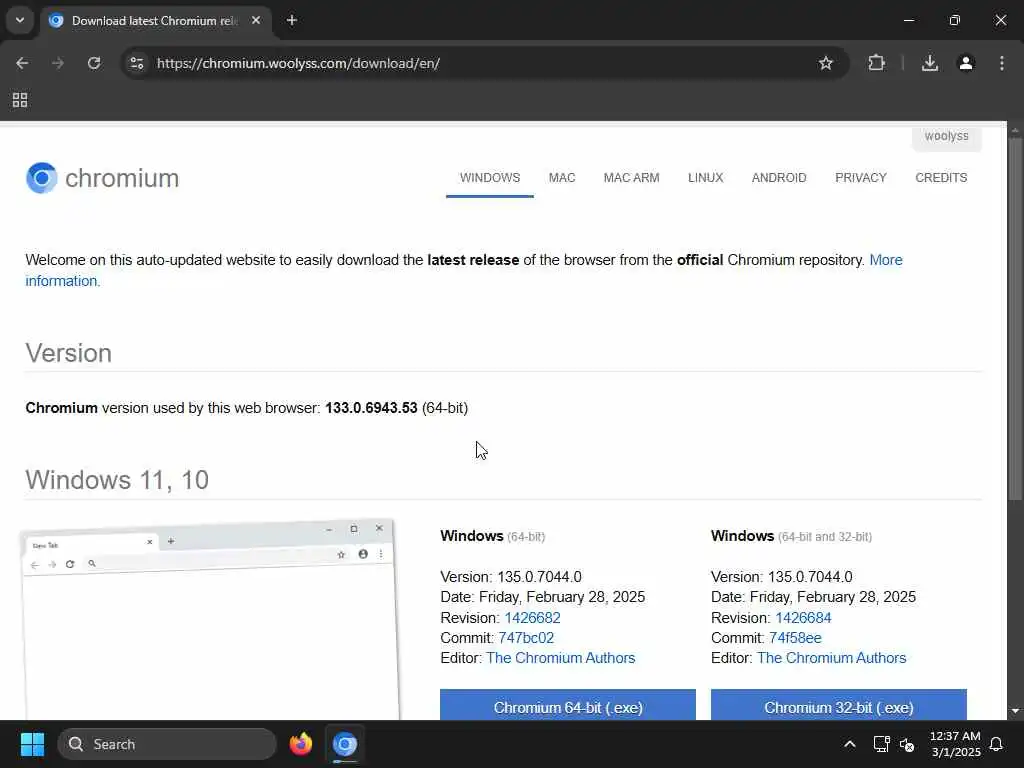Open the network status tray icon
Image resolution: width=1024 pixels, height=768 pixels.
[881, 744]
